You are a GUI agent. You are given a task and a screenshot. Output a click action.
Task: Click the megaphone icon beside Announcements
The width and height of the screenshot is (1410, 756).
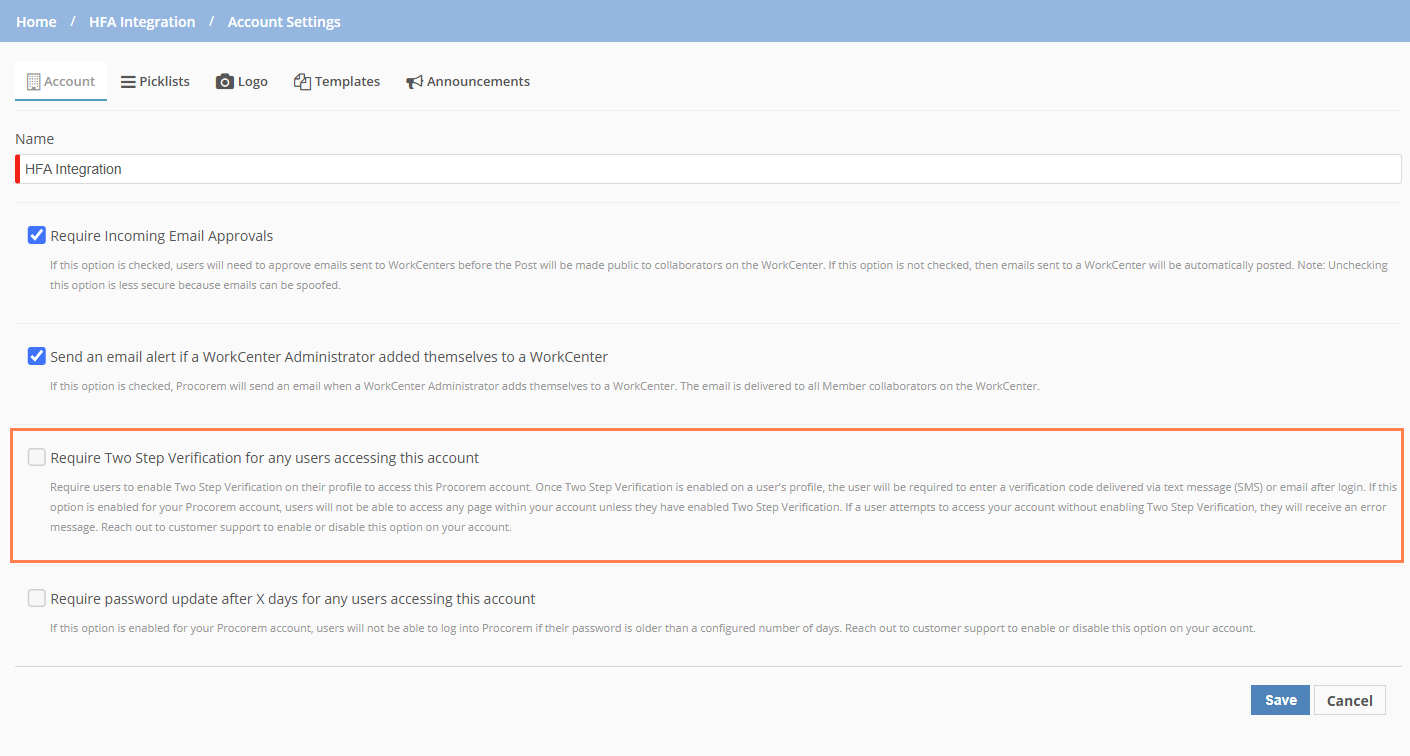(414, 82)
